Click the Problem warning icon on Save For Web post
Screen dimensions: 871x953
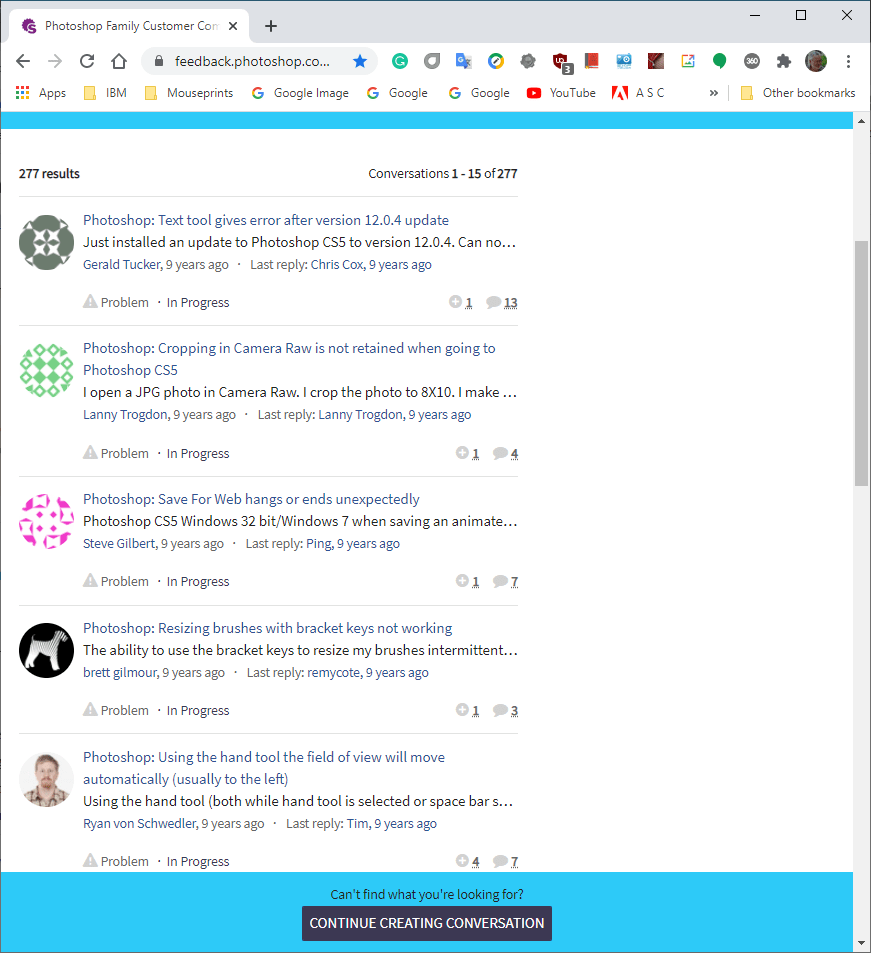90,580
